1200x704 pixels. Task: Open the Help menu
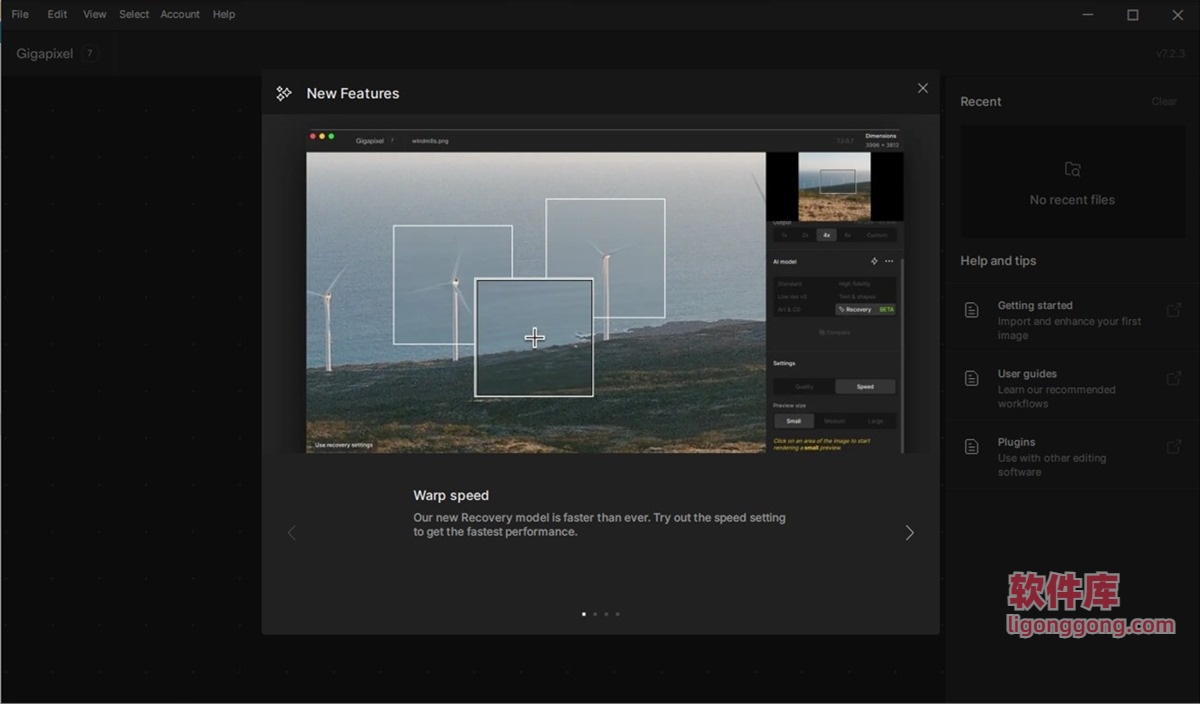pyautogui.click(x=224, y=14)
